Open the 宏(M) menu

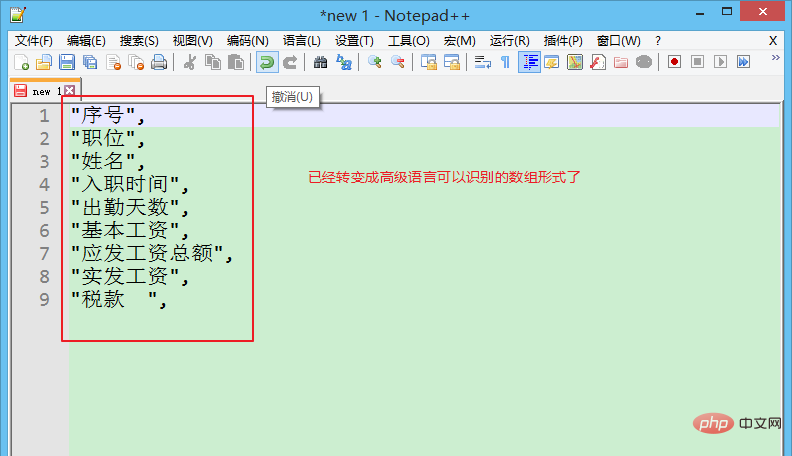coord(460,41)
